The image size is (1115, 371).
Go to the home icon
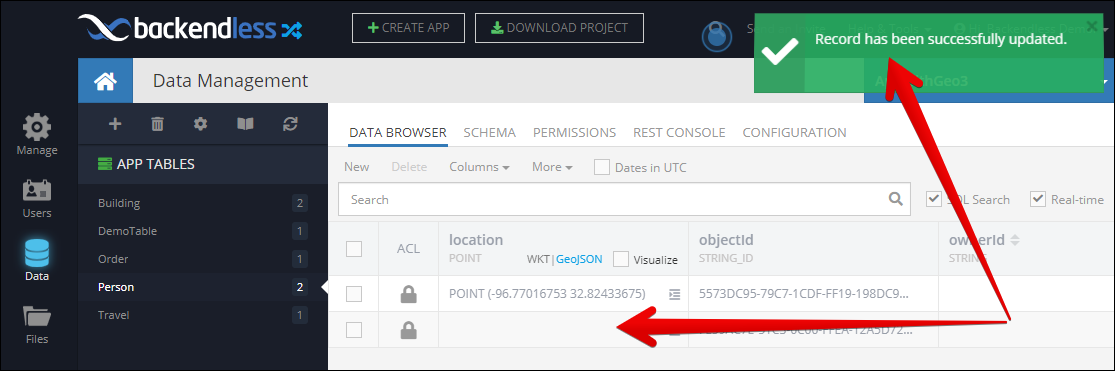point(105,81)
